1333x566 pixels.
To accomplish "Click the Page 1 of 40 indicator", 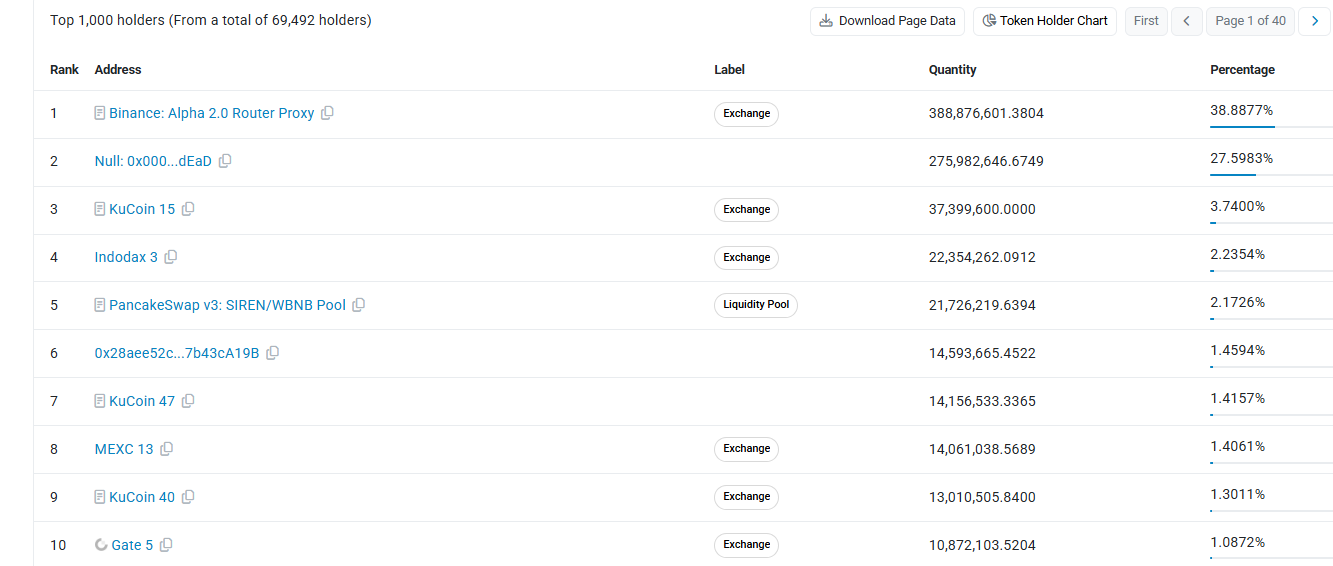I will [x=1250, y=21].
